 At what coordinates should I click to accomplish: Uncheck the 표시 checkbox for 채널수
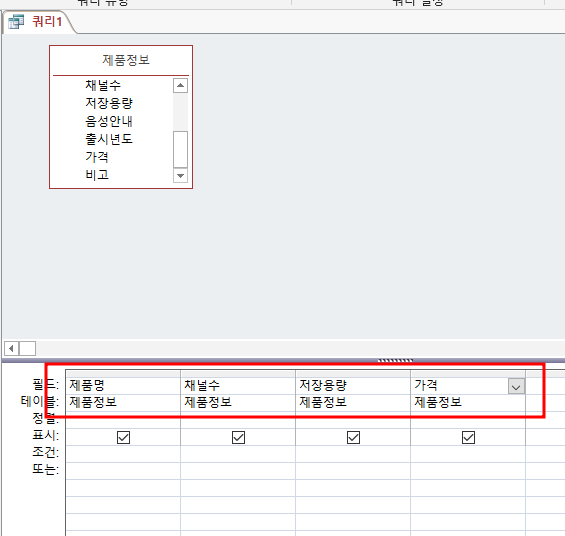tap(238, 437)
